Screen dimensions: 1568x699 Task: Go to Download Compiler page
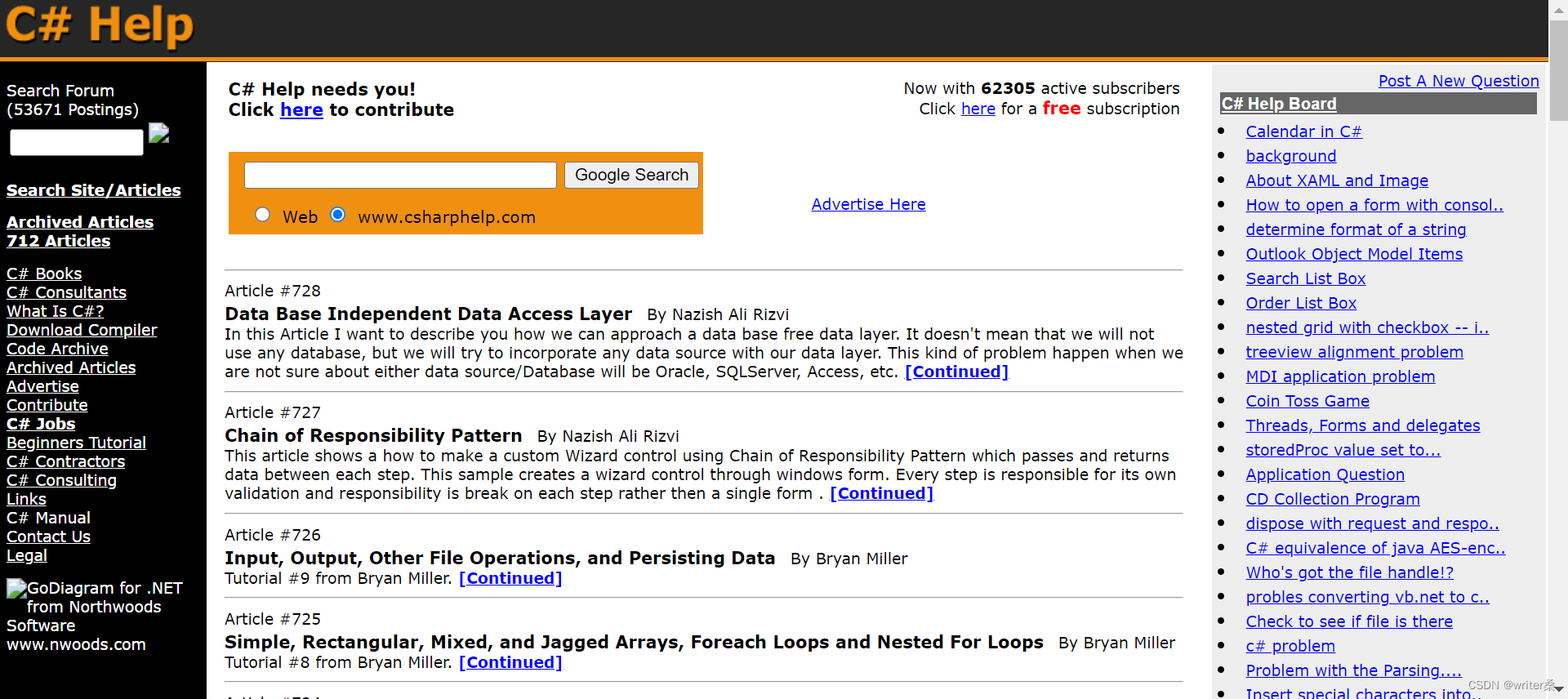point(82,330)
